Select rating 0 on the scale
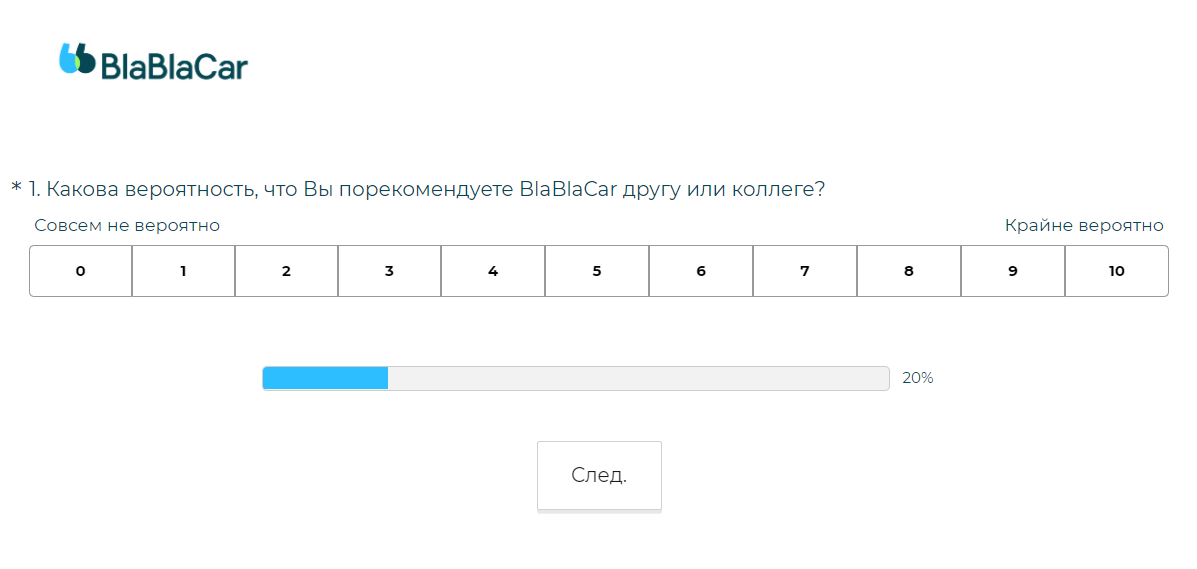The width and height of the screenshot is (1197, 569). [x=80, y=271]
